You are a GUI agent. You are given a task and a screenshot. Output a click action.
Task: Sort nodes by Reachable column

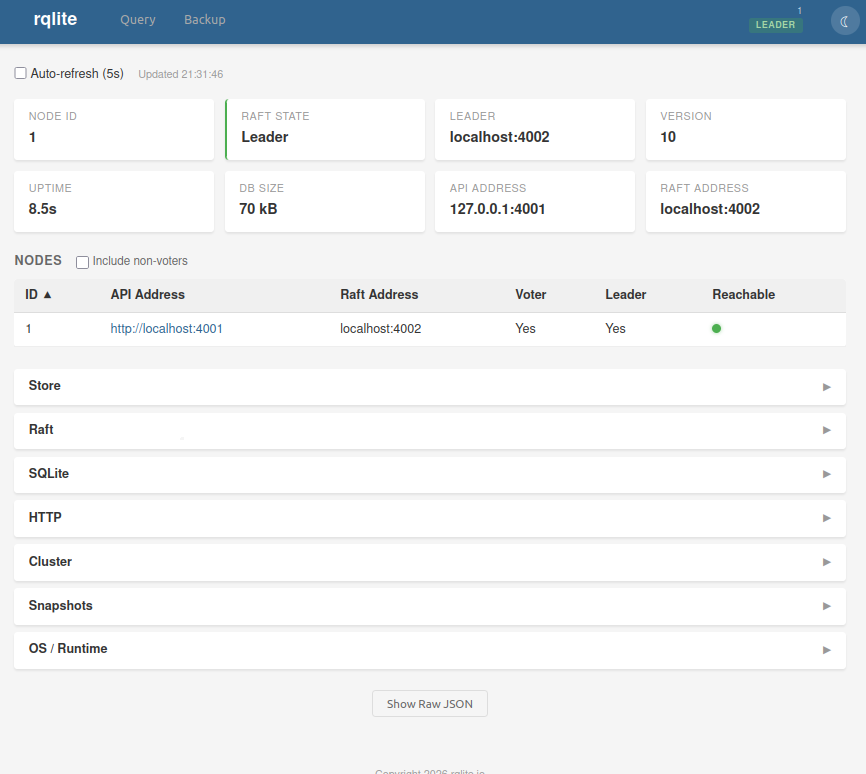743,294
